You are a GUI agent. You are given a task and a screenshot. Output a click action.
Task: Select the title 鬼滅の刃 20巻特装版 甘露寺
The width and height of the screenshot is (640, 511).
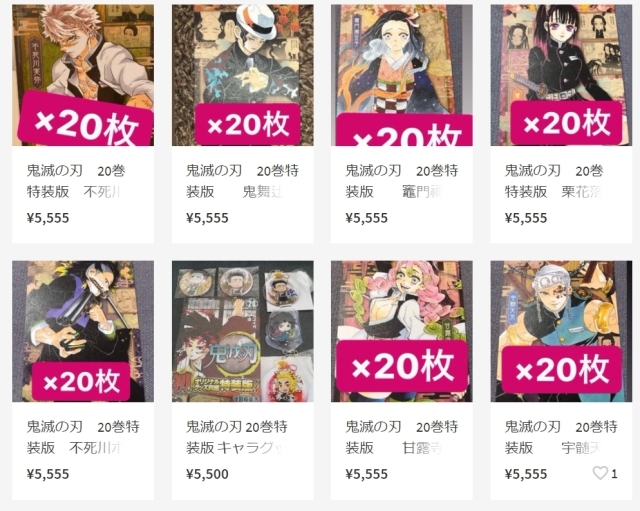pos(402,437)
